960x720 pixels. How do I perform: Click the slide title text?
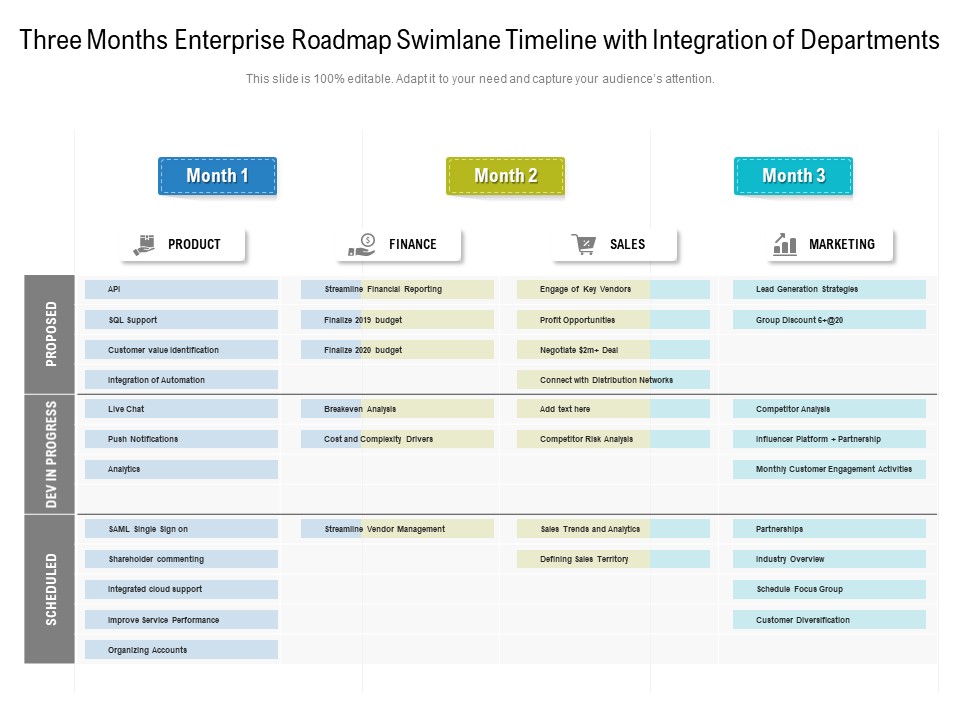point(479,40)
